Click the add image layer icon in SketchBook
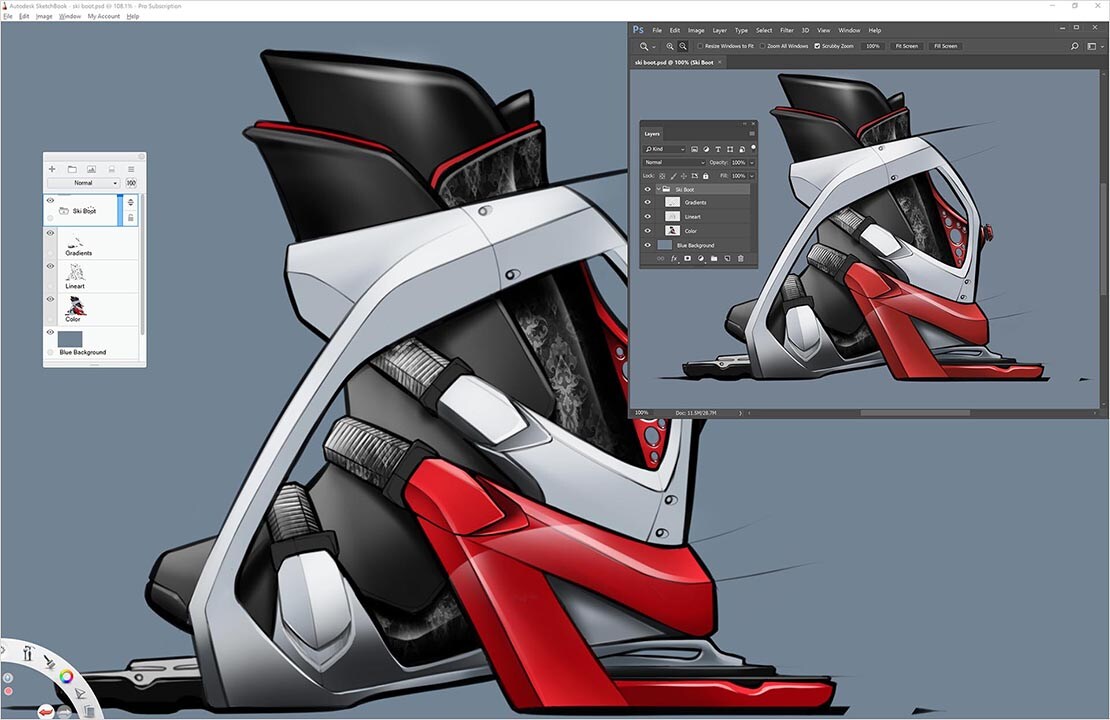This screenshot has height=720, width=1110. 91,169
